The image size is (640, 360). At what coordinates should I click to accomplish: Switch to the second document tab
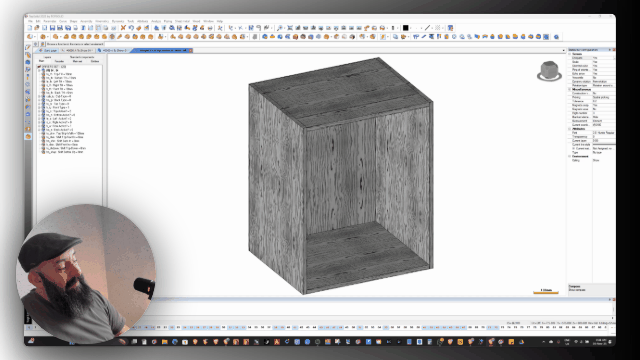pos(78,50)
